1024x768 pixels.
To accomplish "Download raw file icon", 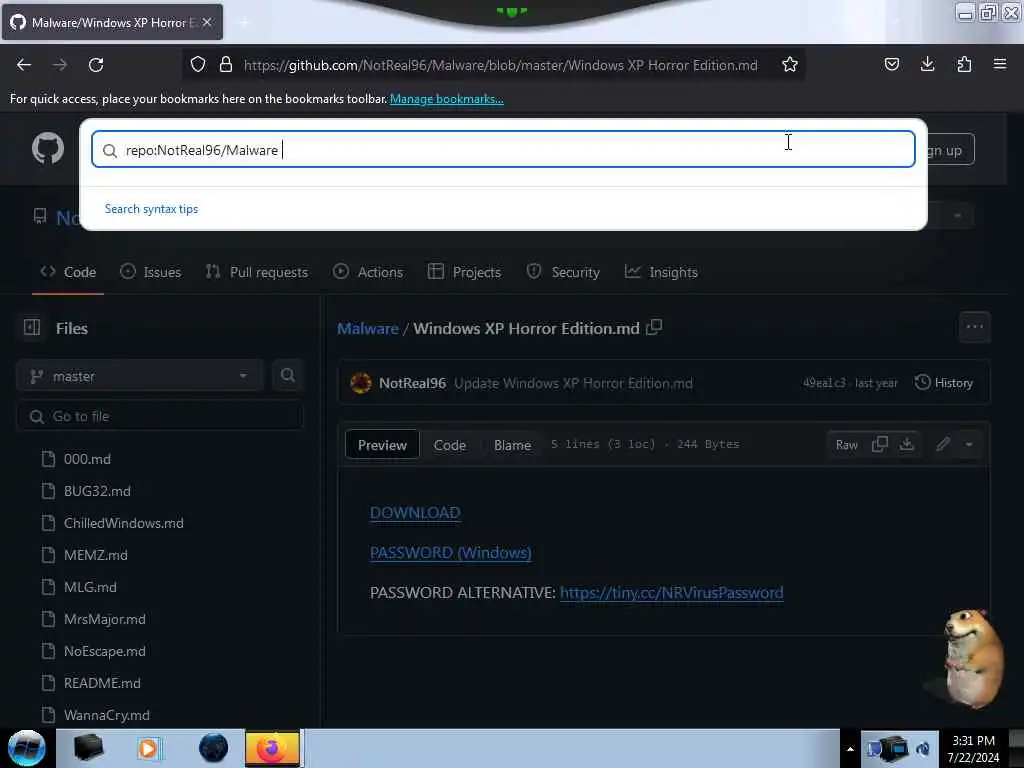I will [x=906, y=444].
